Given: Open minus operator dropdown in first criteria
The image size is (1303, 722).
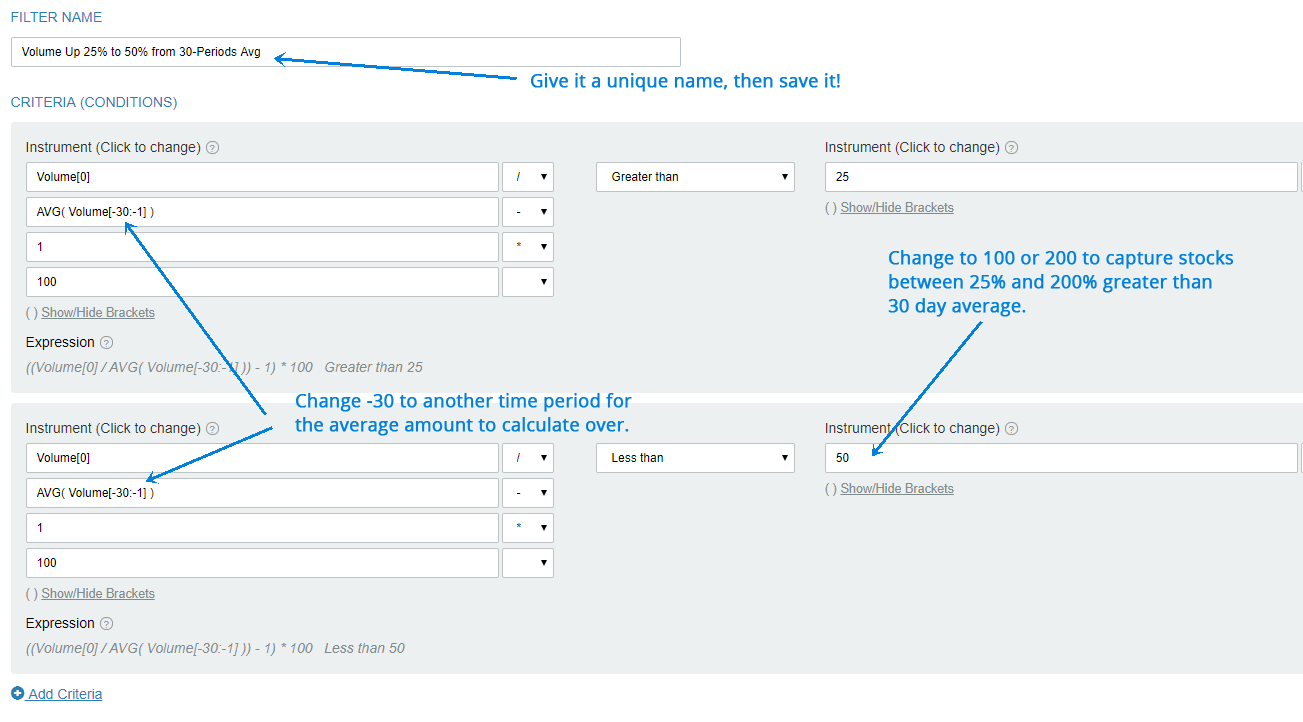Looking at the screenshot, I should click(528, 212).
